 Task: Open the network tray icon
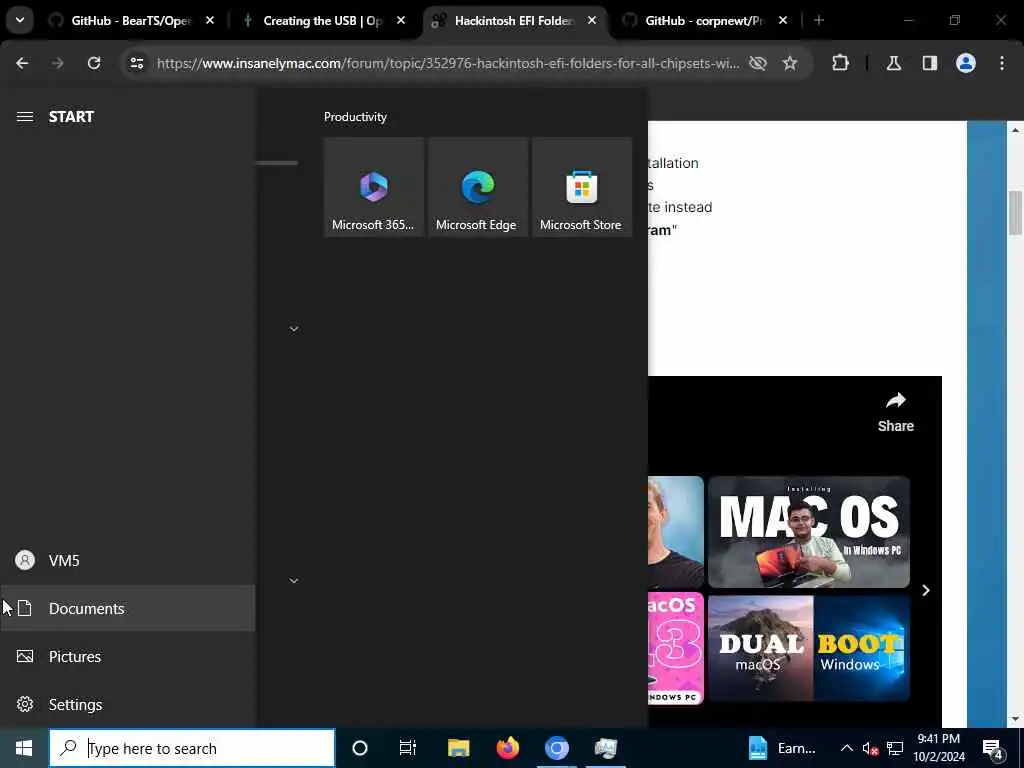[x=895, y=748]
